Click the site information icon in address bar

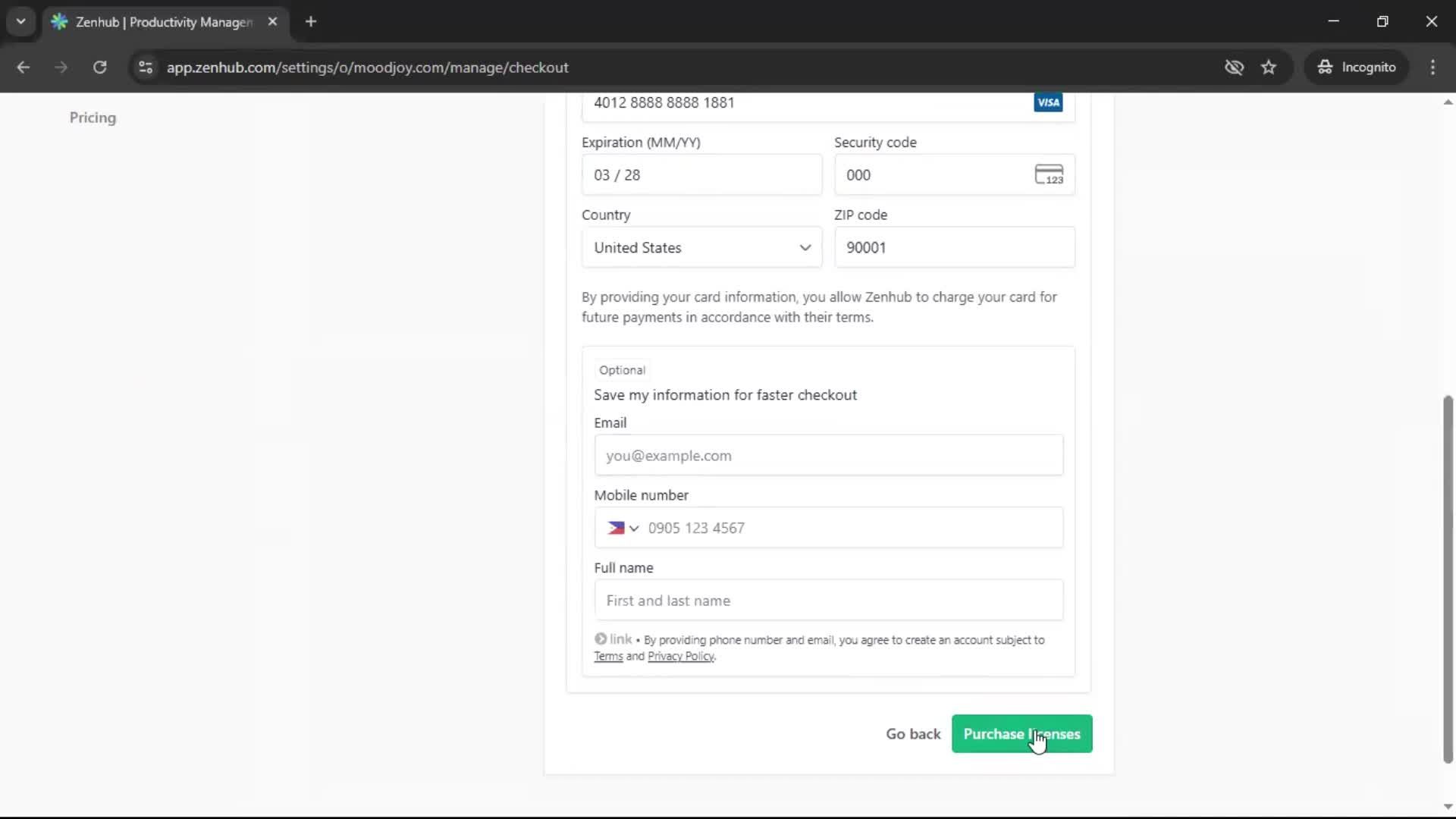pos(145,67)
